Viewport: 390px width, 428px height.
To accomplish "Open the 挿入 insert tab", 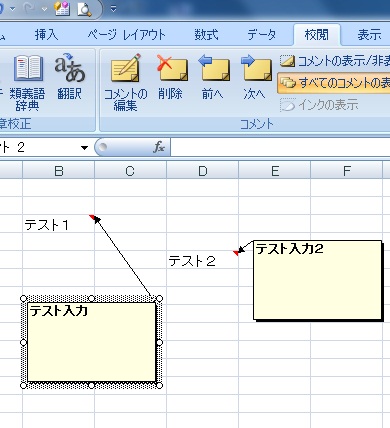I will tap(46, 35).
